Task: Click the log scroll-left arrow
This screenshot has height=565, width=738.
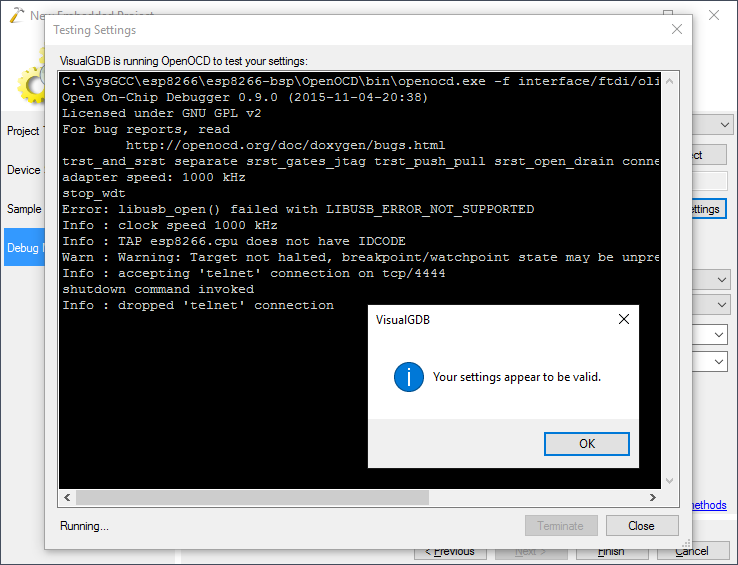Action: [67, 497]
